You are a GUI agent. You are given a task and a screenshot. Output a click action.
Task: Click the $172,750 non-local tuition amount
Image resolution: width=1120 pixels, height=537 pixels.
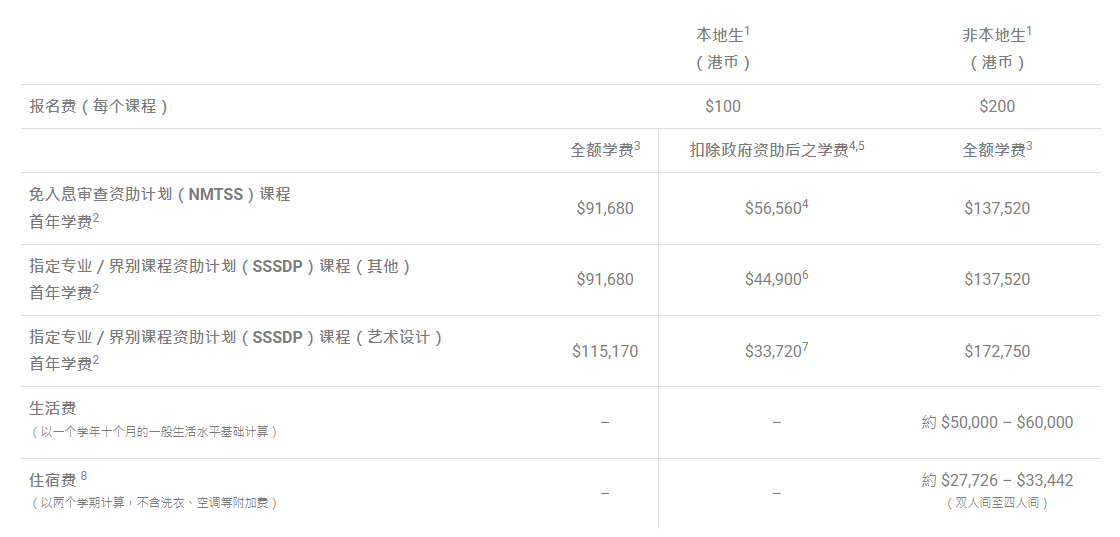coord(997,351)
